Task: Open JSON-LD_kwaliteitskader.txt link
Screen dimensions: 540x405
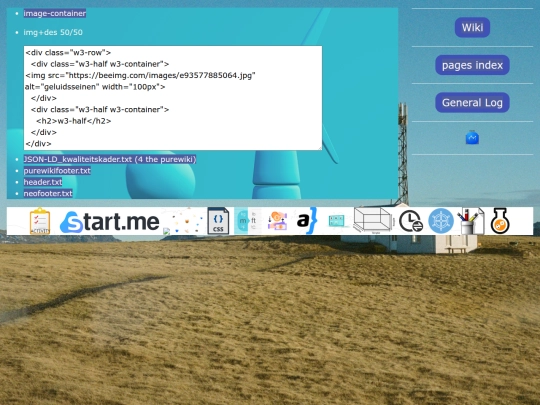Action: pos(110,159)
